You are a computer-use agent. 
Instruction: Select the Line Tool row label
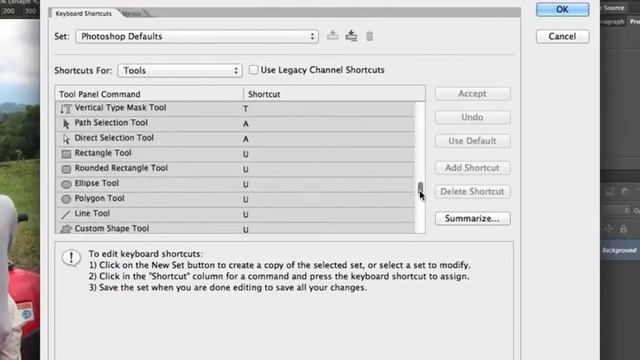tap(92, 213)
